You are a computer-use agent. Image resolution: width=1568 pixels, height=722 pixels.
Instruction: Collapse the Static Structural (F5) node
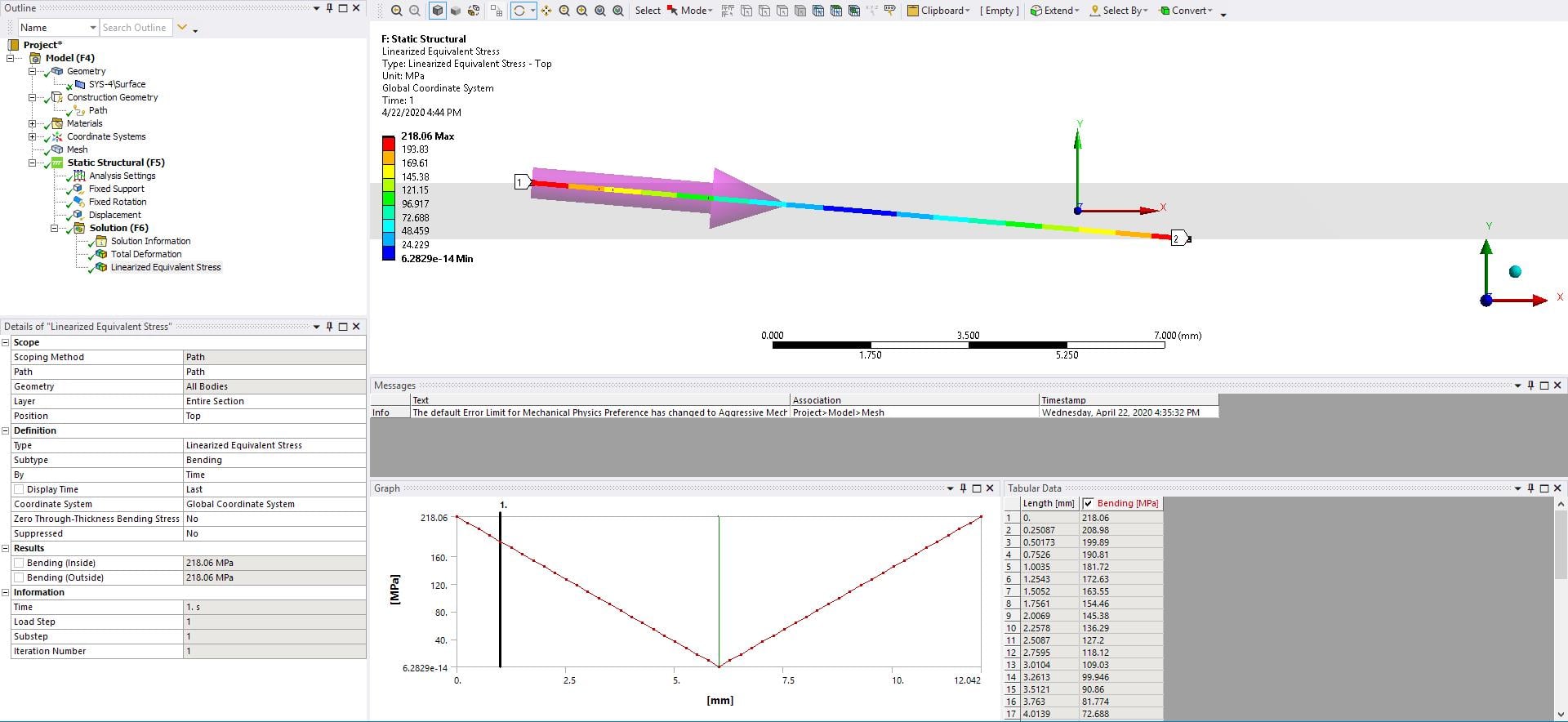tap(33, 163)
